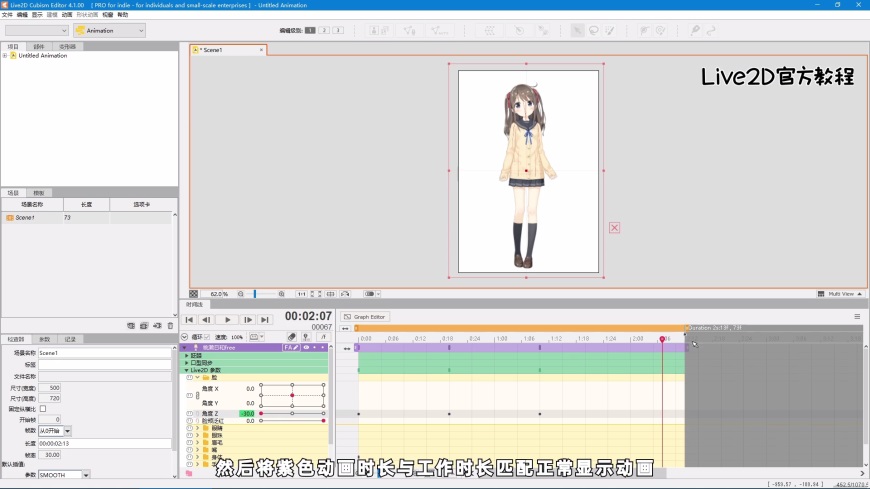Image resolution: width=870 pixels, height=489 pixels.
Task: Open the timeline options circle dropdown
Action: tap(185, 337)
